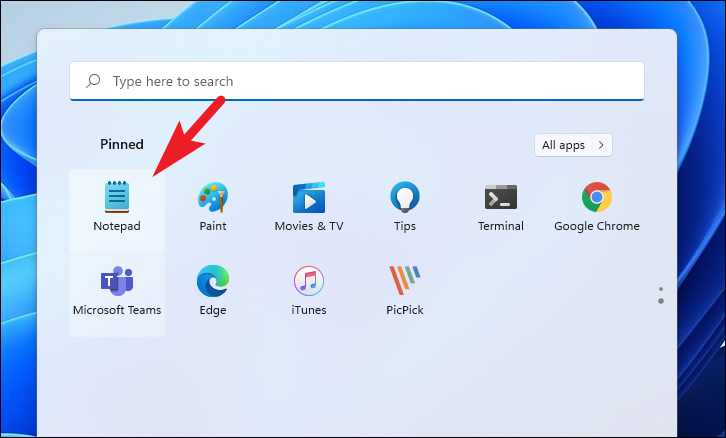Launch the Paint app
The image size is (726, 438).
213,206
